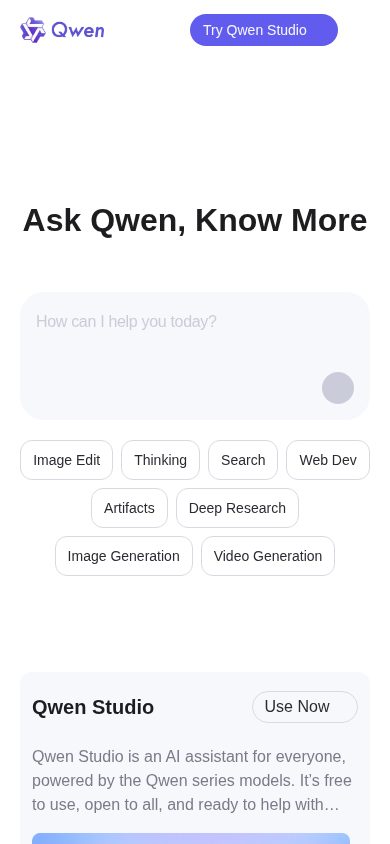Select the Image Edit chip
Screen dimensions: 390x844
(x=67, y=460)
